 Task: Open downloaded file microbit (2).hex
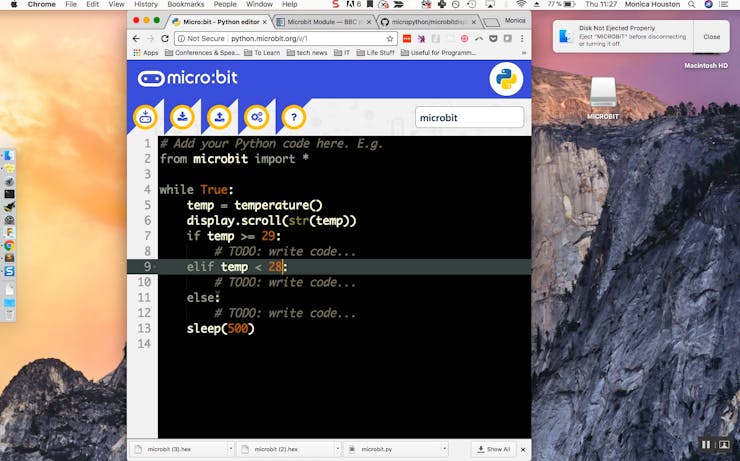pyautogui.click(x=276, y=450)
